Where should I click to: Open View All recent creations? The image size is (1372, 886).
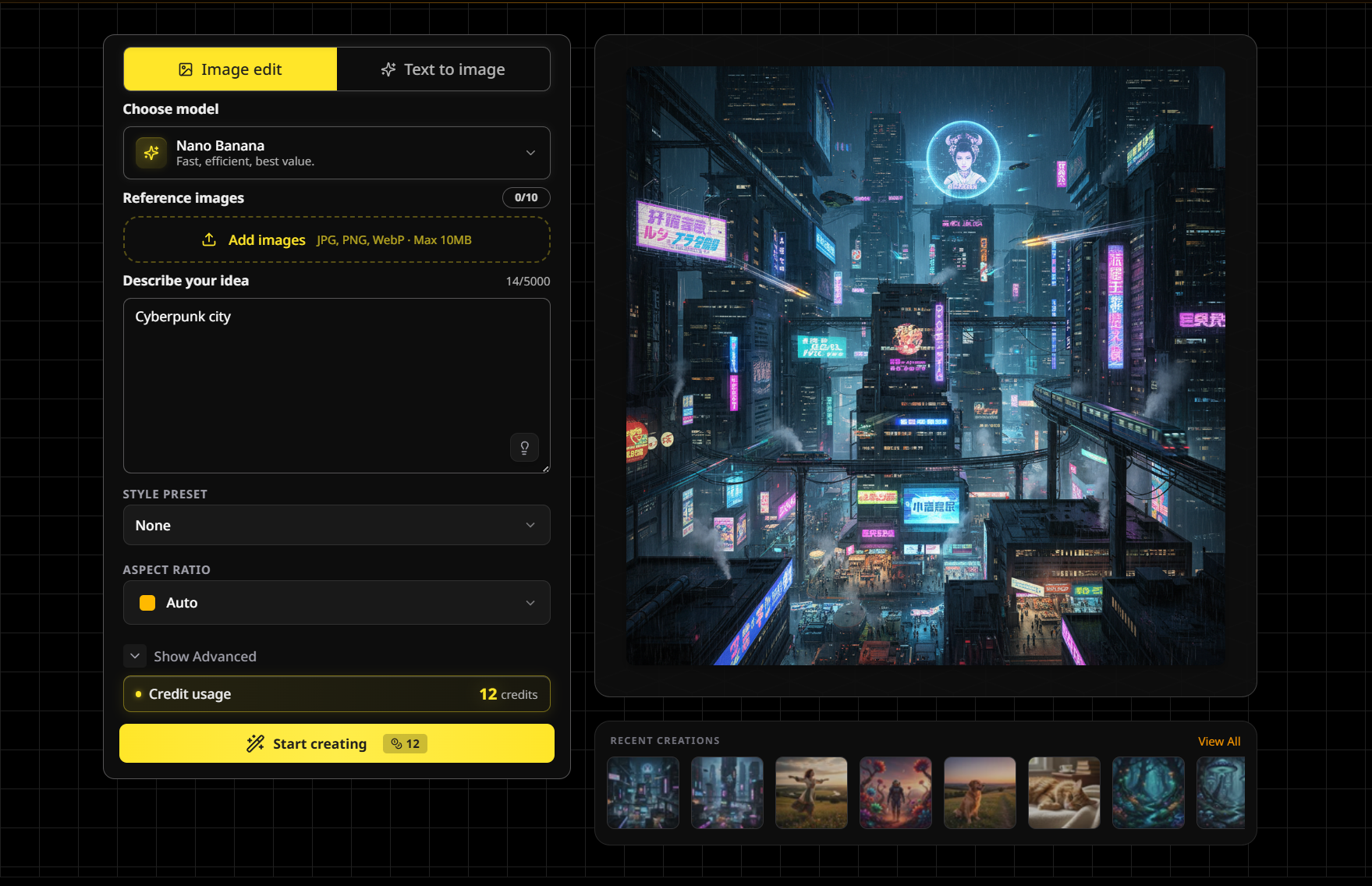point(1219,741)
